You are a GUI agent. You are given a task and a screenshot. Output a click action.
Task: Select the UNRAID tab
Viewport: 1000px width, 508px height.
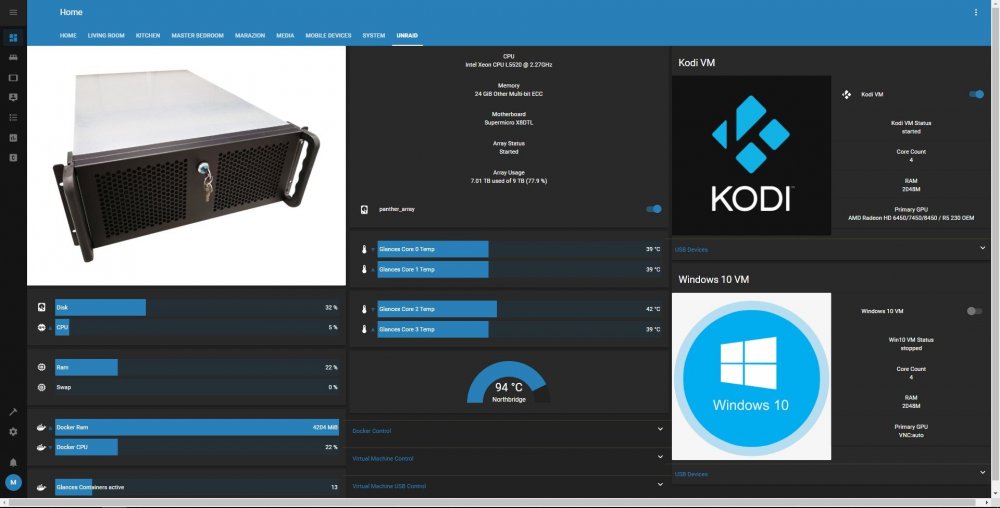pos(407,36)
